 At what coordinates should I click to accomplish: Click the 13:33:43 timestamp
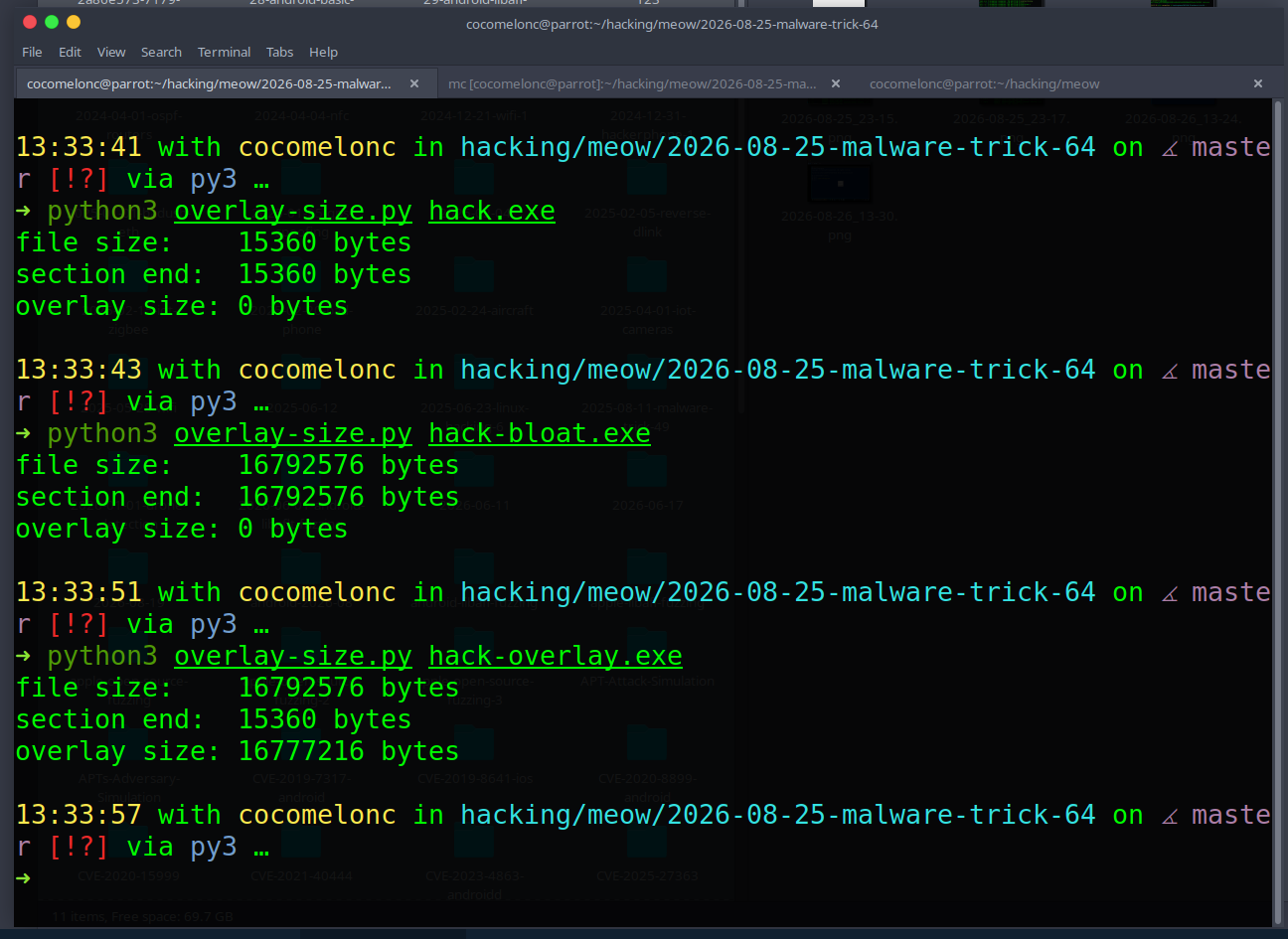click(79, 370)
